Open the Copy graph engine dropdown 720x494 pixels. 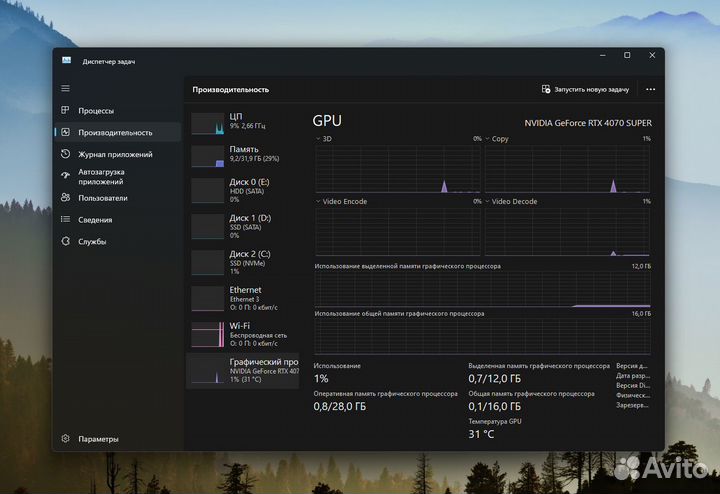pyautogui.click(x=497, y=139)
